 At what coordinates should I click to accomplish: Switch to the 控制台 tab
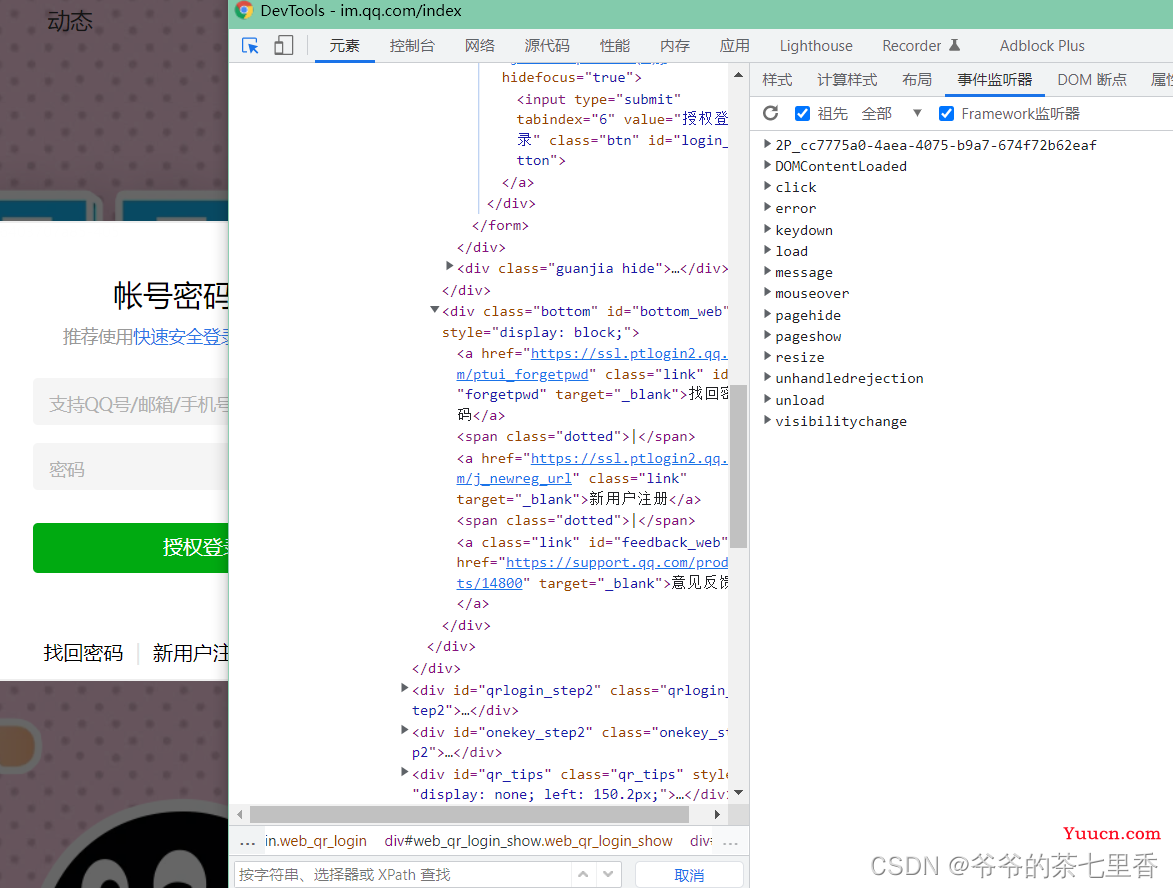411,46
